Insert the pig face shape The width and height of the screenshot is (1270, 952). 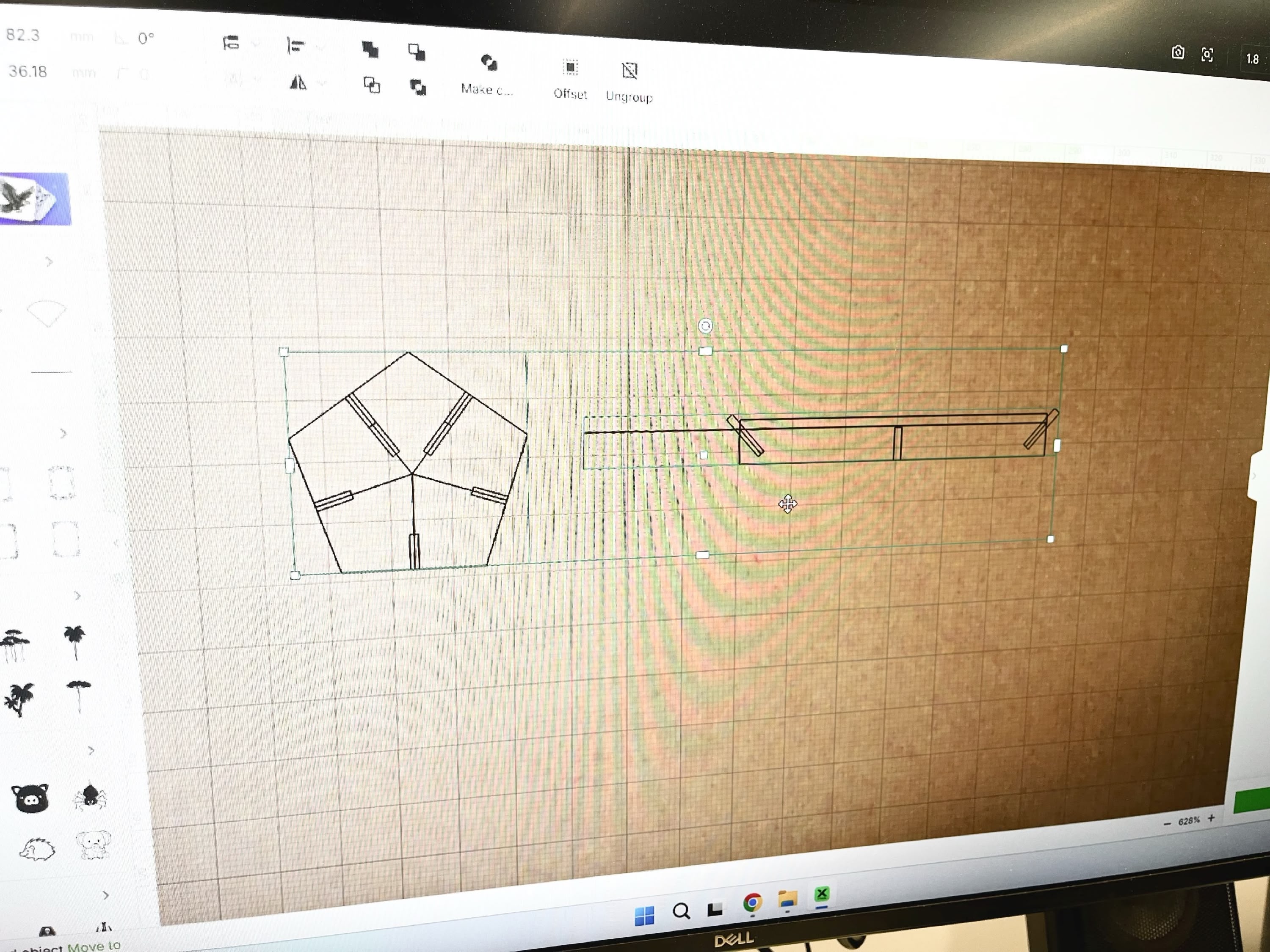click(30, 798)
